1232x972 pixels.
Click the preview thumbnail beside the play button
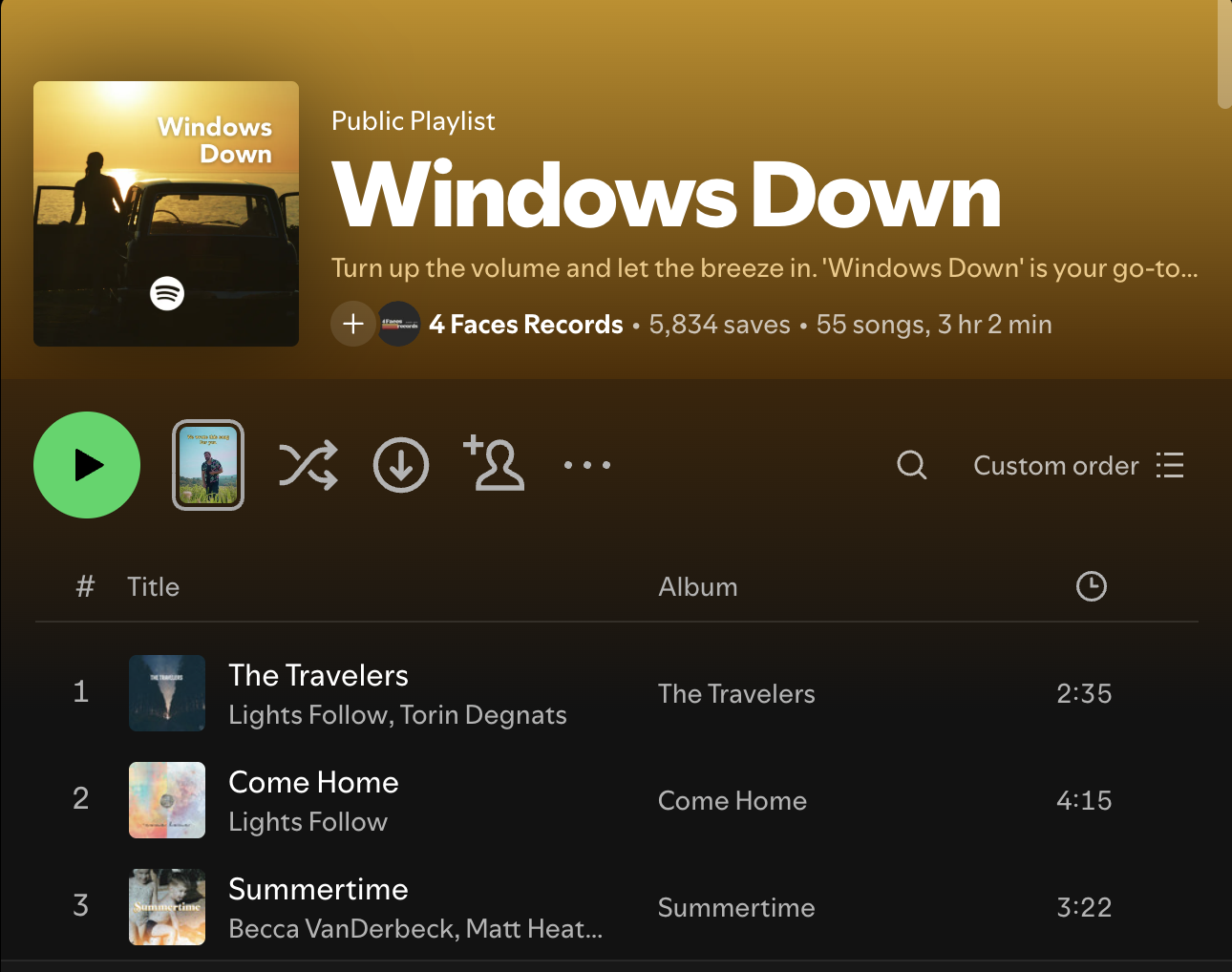pos(208,465)
